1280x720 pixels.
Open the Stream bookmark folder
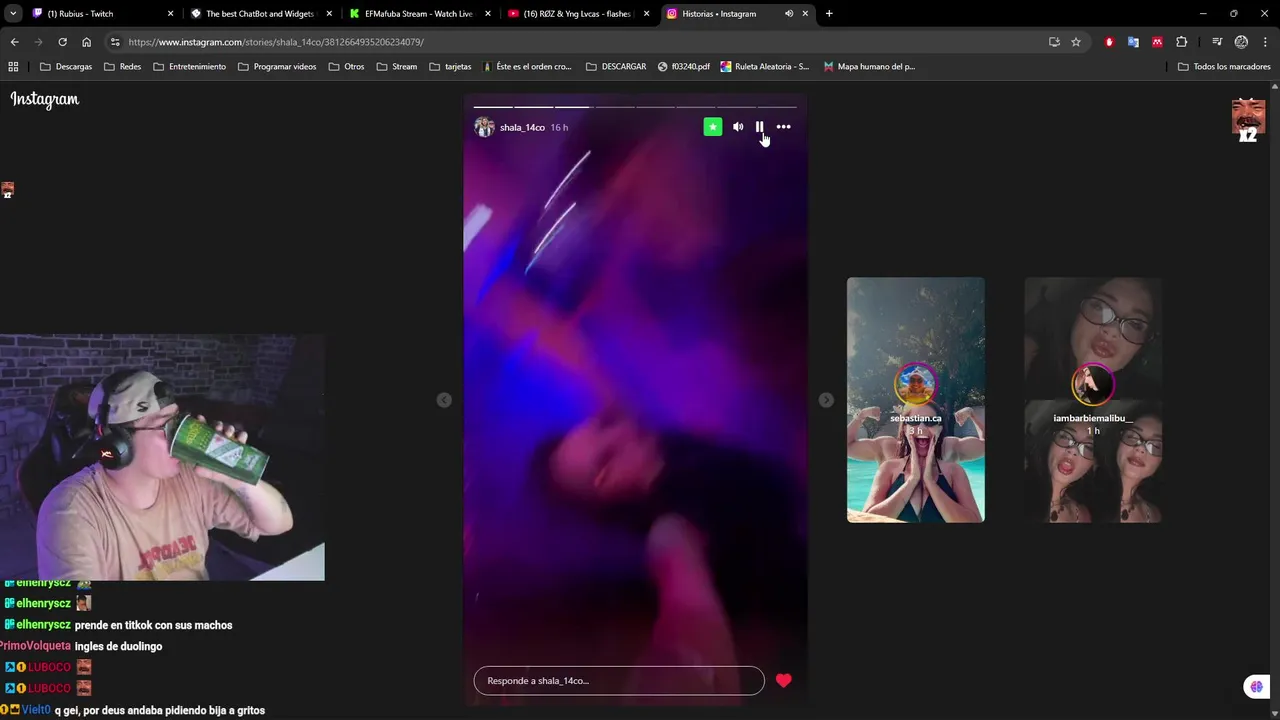click(x=397, y=67)
